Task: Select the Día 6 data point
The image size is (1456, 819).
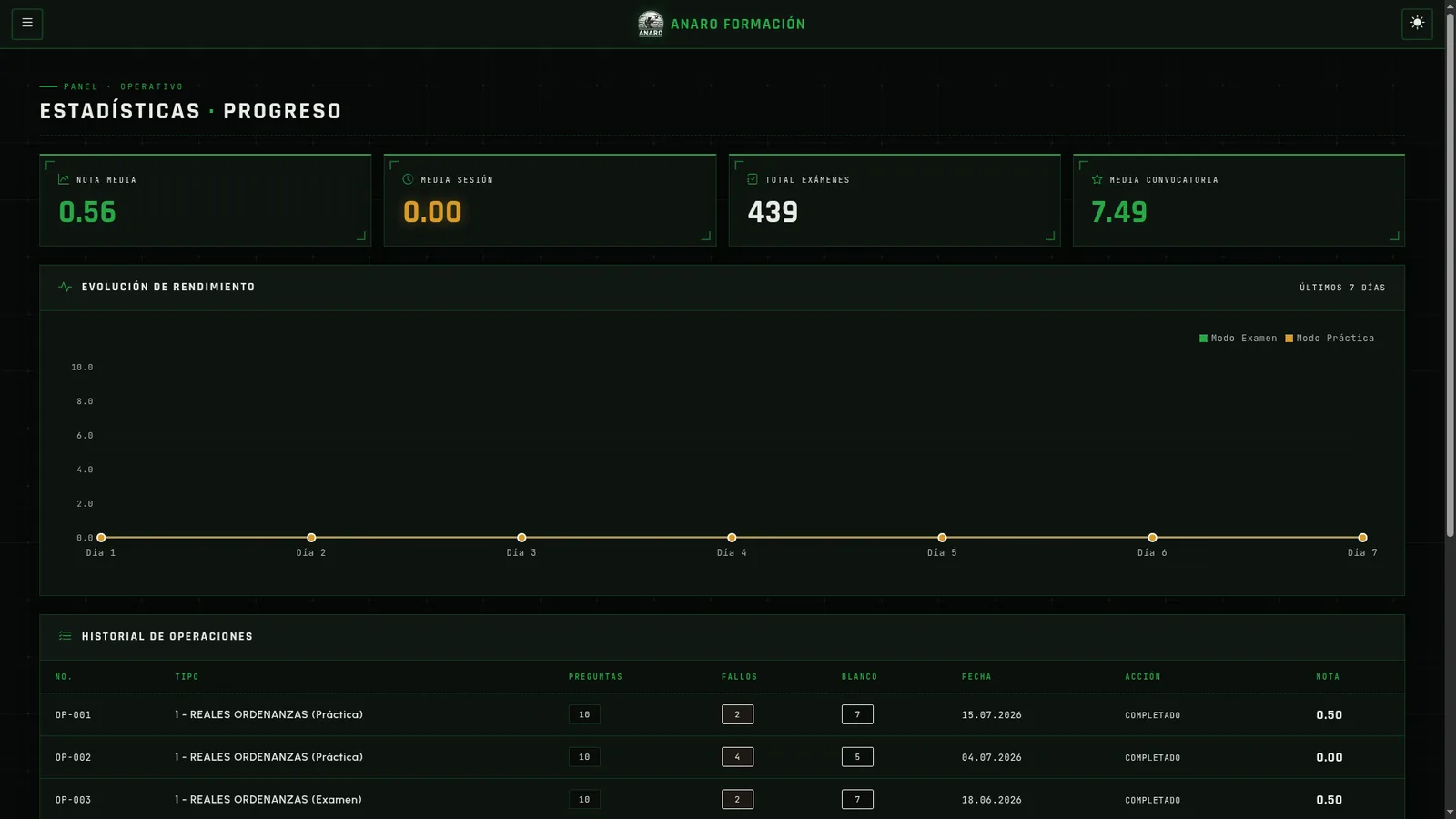Action: point(1152,538)
